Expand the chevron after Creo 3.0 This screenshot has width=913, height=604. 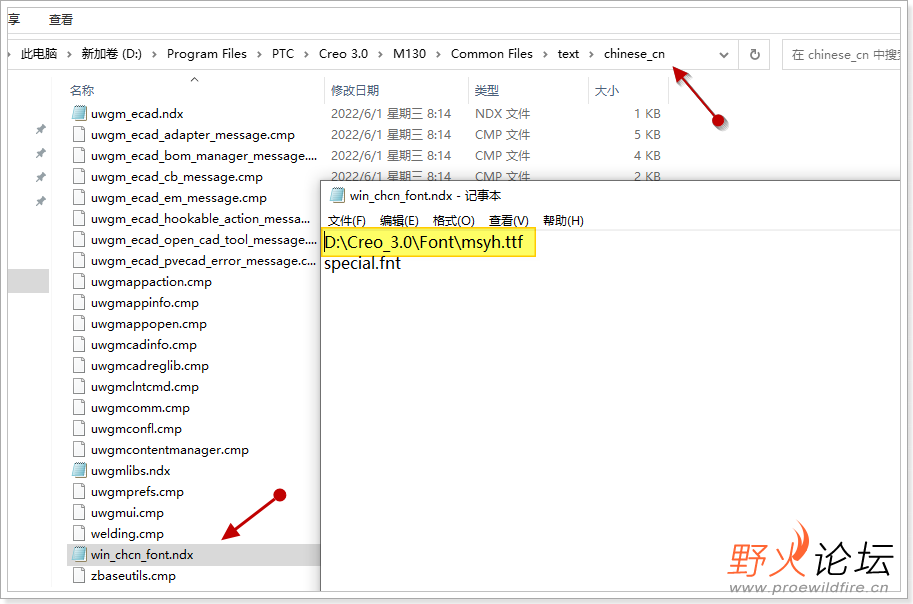pyautogui.click(x=380, y=54)
